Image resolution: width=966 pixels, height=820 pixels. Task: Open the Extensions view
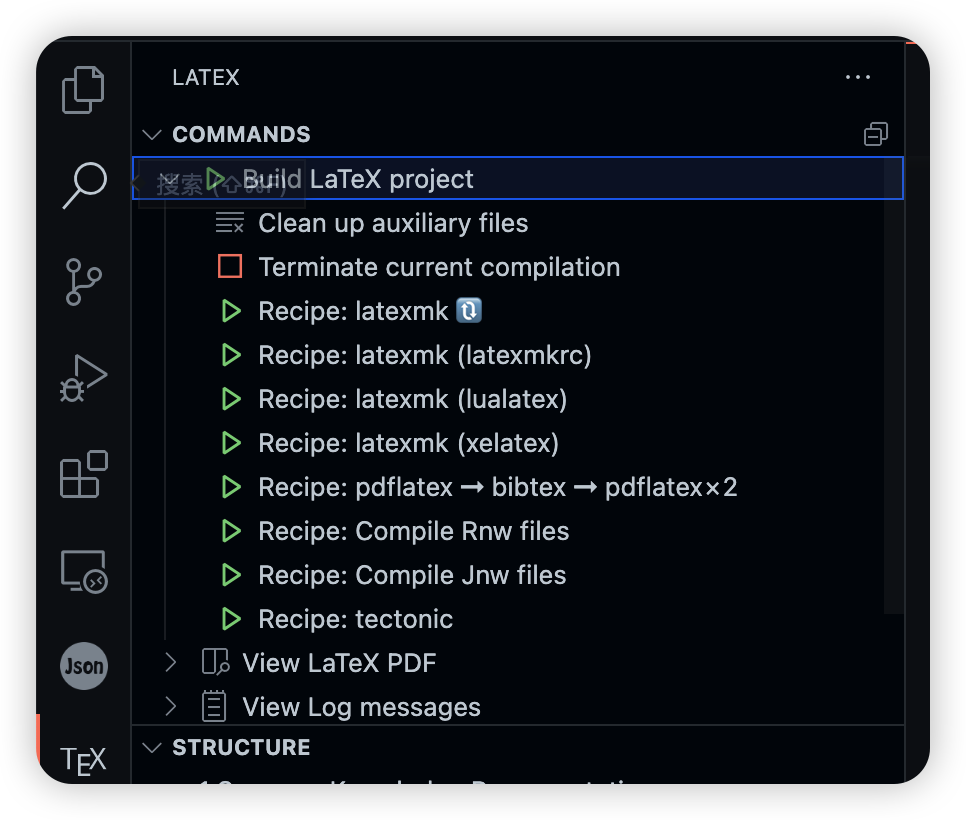coord(83,473)
